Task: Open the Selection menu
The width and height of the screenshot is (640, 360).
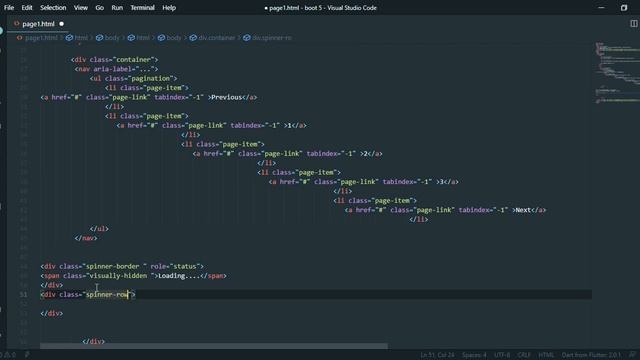Action: pyautogui.click(x=53, y=8)
